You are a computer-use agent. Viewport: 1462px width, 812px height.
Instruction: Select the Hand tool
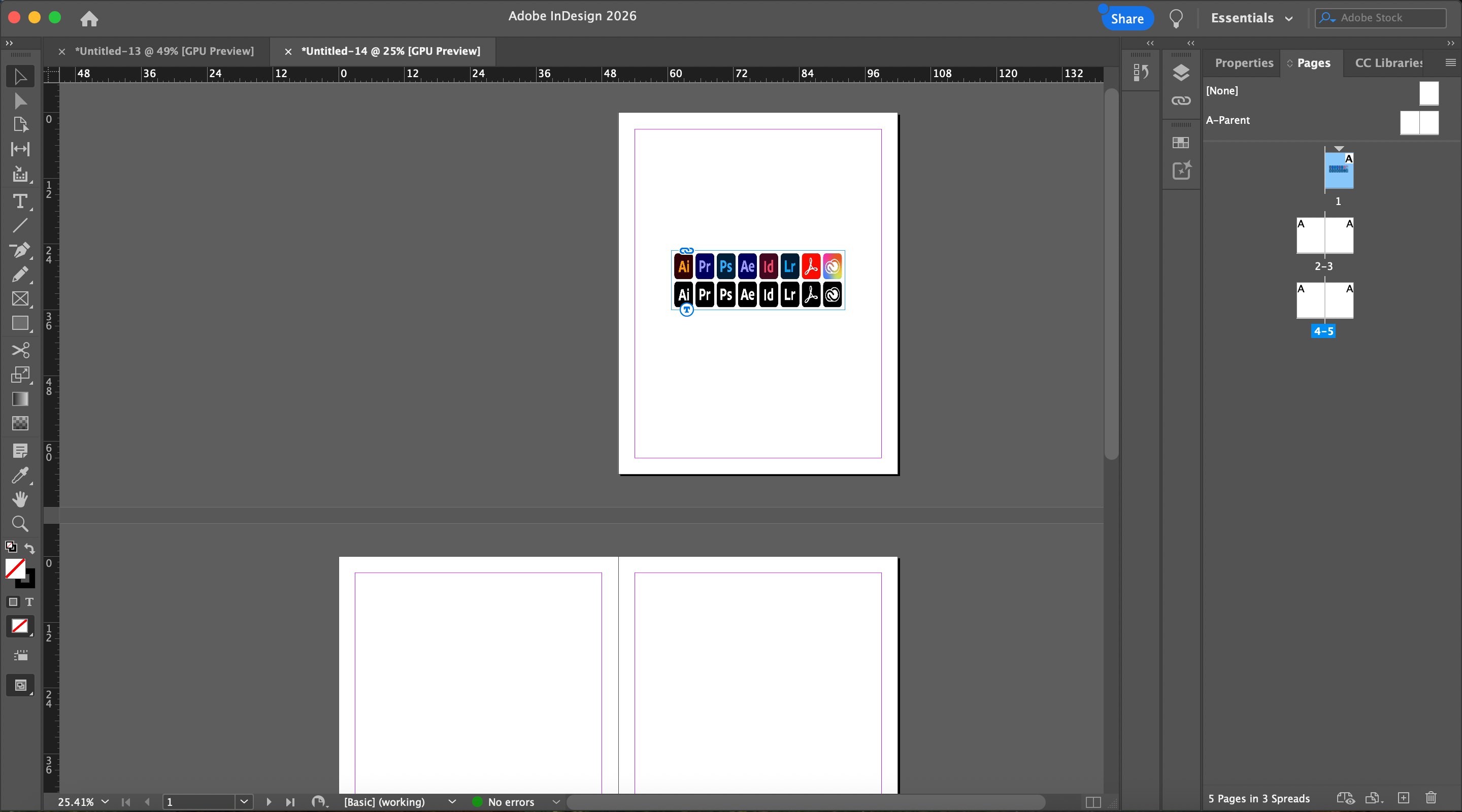[20, 499]
